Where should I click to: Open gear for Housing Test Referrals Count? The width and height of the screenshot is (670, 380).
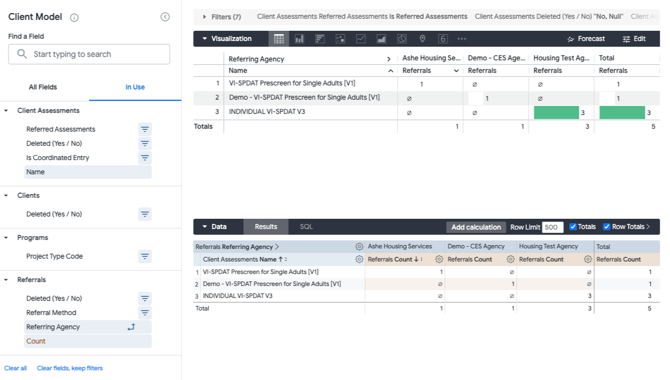588,259
